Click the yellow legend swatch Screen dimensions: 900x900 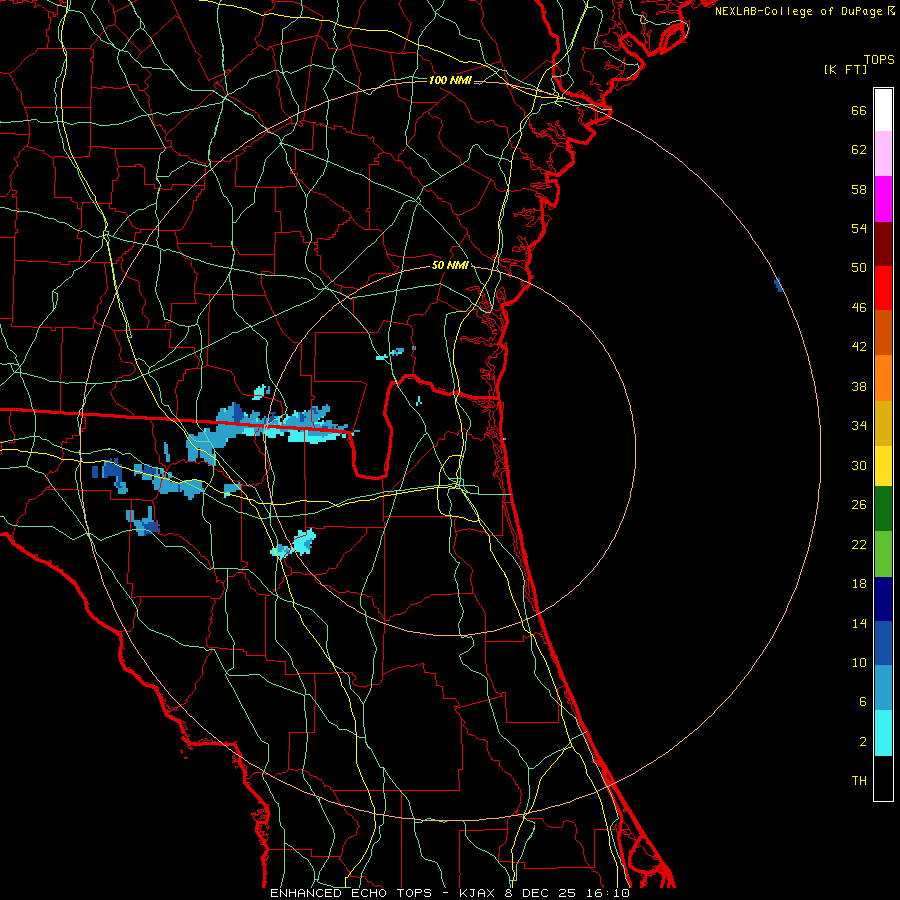[x=883, y=466]
